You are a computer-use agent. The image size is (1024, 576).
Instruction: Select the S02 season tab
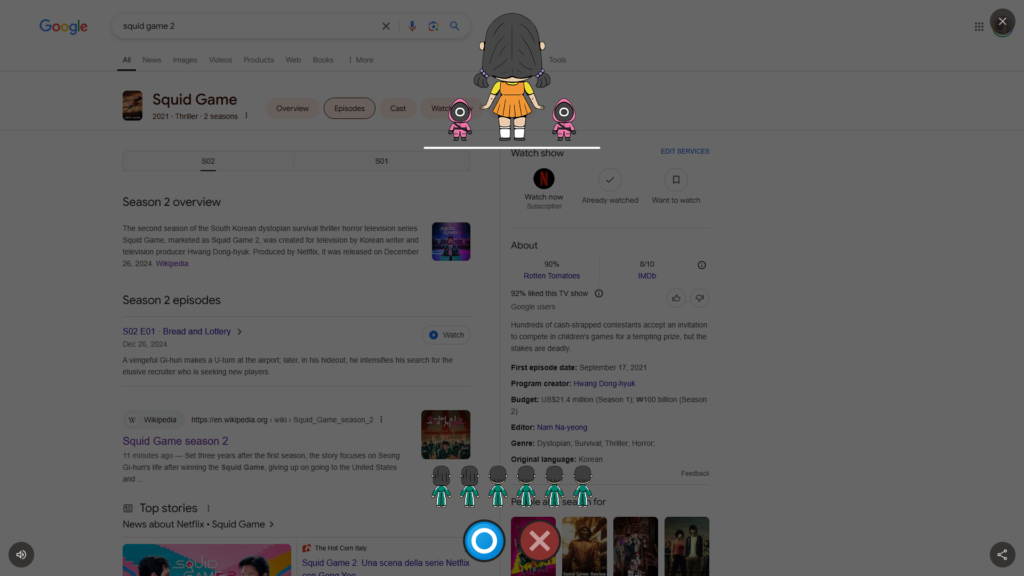(208, 161)
